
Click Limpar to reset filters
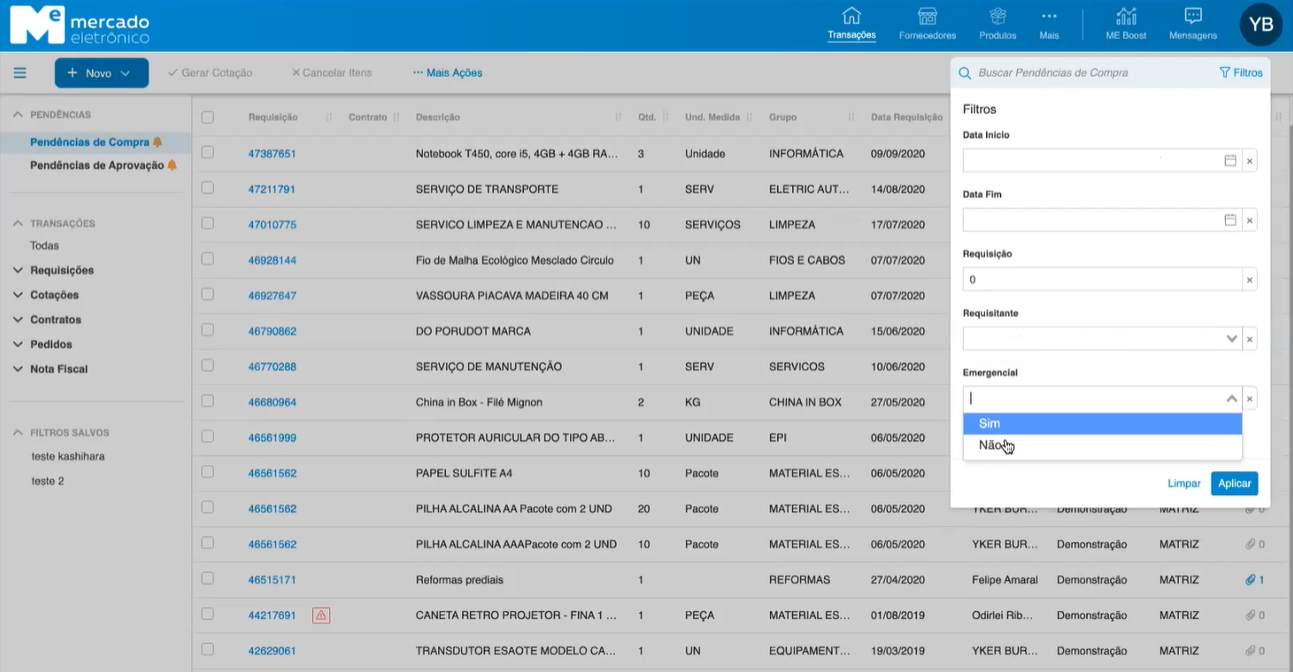(x=1184, y=483)
